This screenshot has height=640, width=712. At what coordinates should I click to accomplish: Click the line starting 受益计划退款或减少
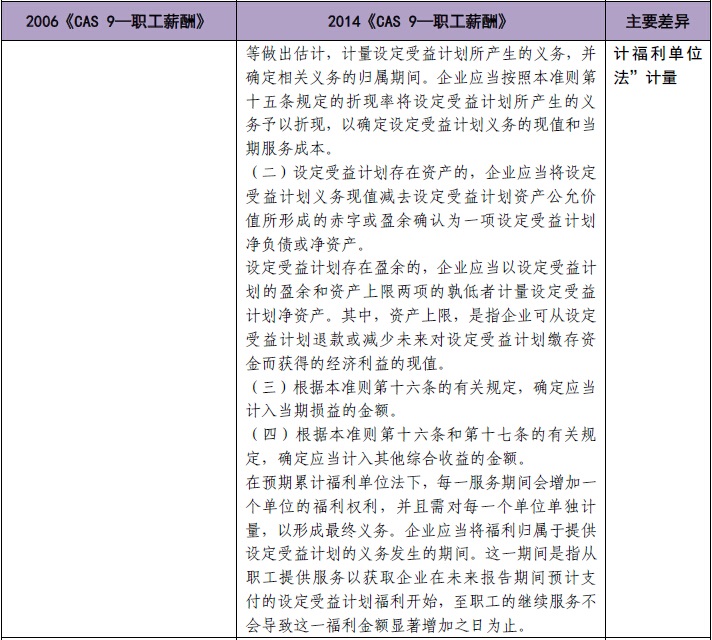tap(420, 340)
